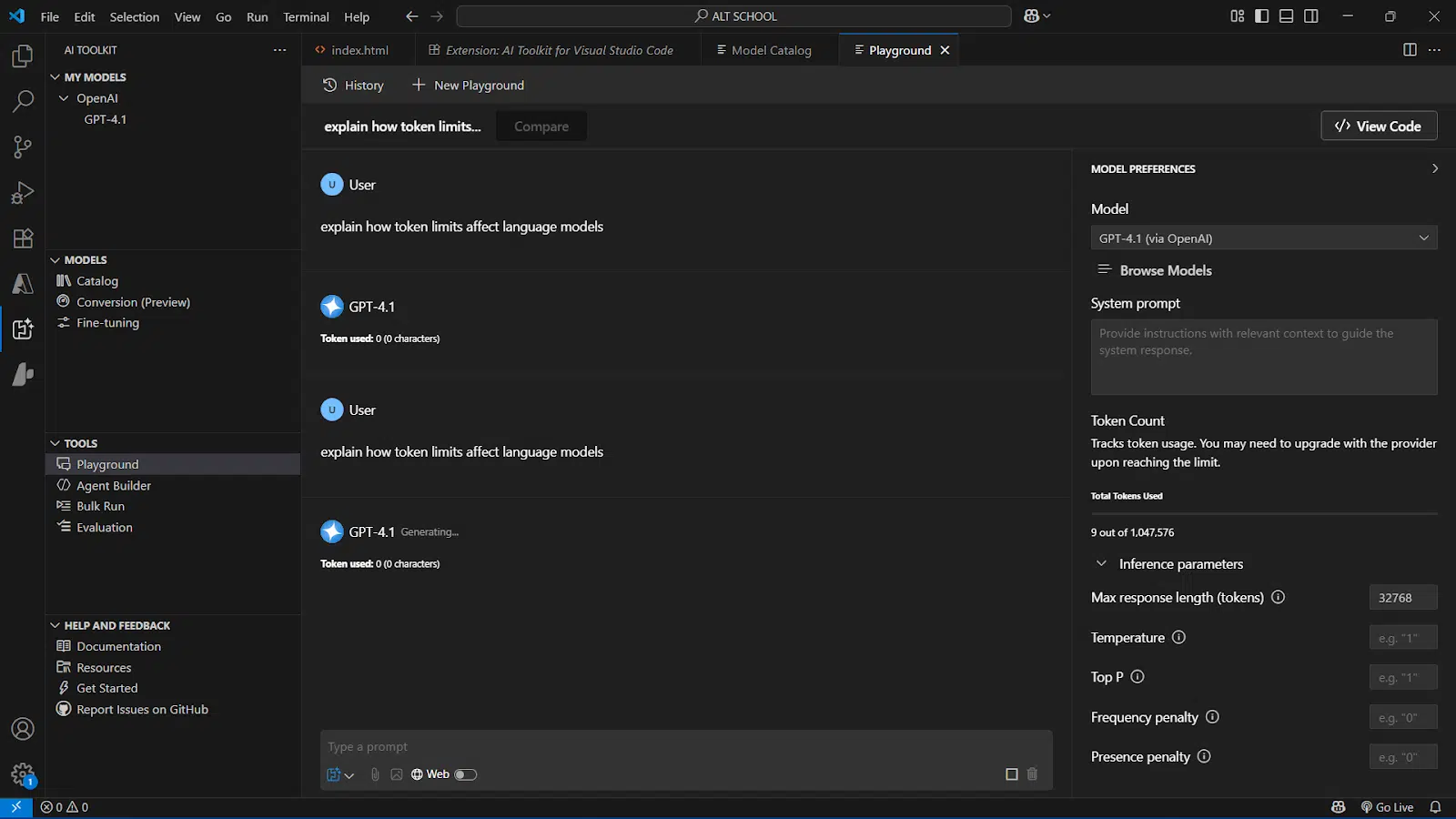Open the prompt tools dropdown
This screenshot has height=819, width=1456.
pos(340,774)
